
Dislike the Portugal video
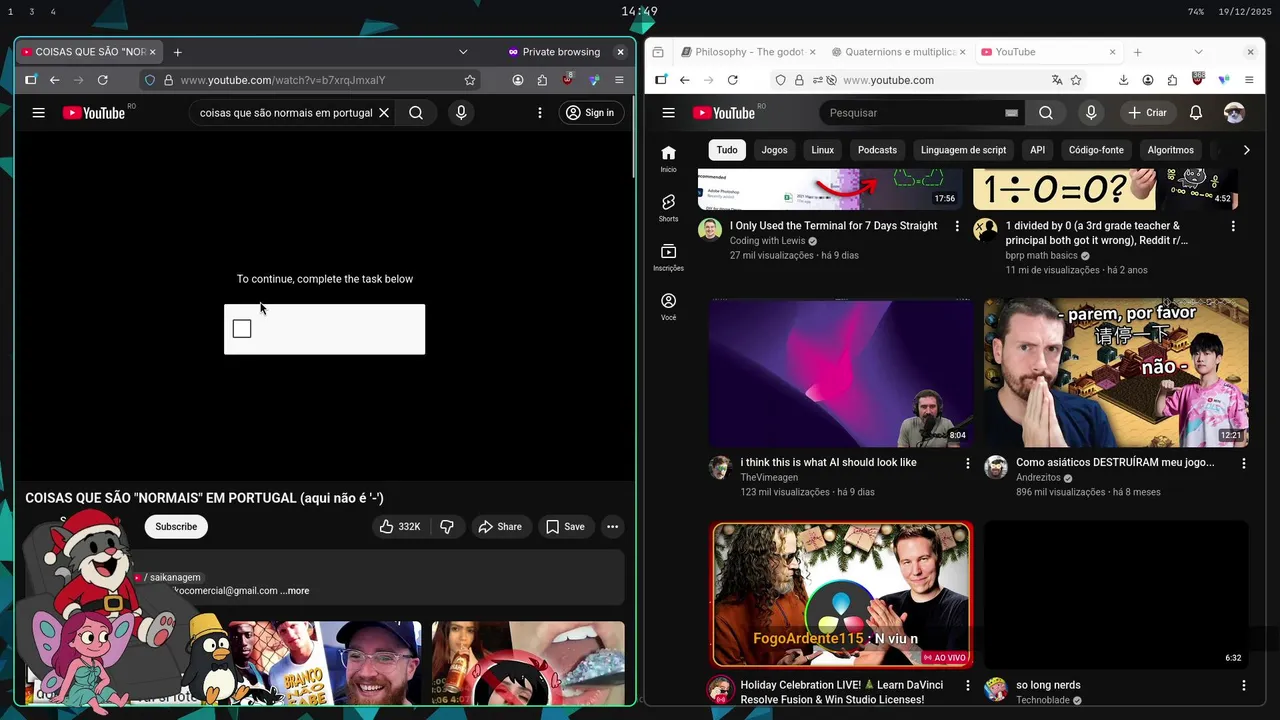tap(447, 527)
